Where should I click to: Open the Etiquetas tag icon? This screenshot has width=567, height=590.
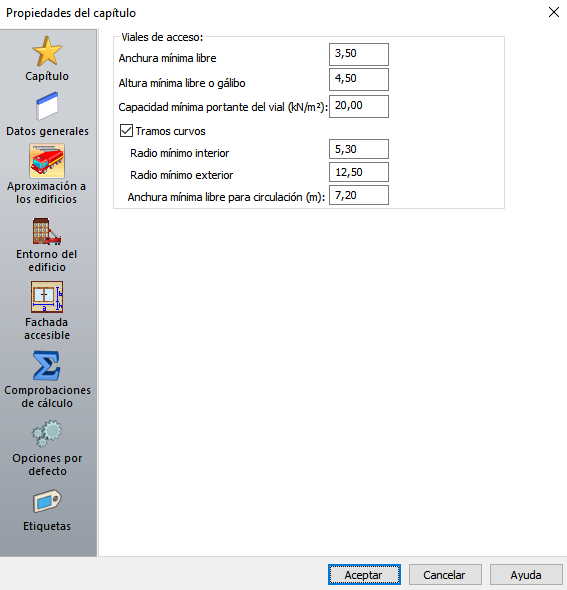tap(47, 501)
